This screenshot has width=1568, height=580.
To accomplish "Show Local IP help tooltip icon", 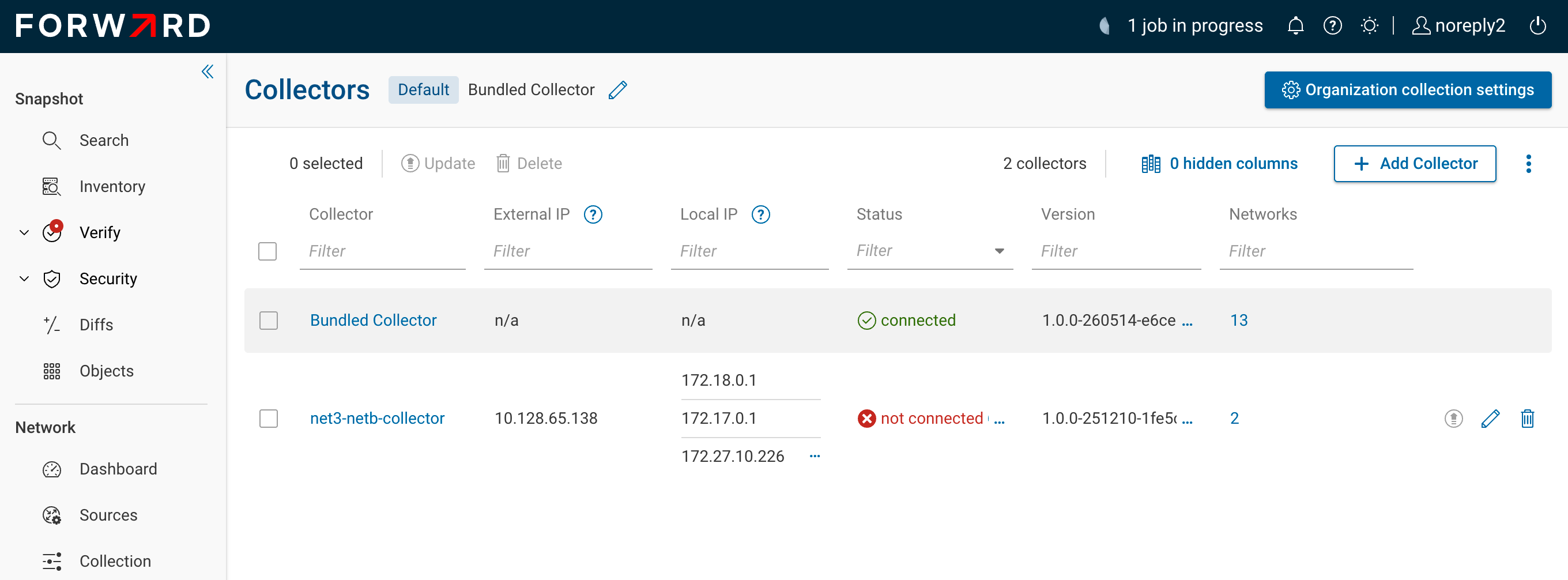I will tap(761, 214).
